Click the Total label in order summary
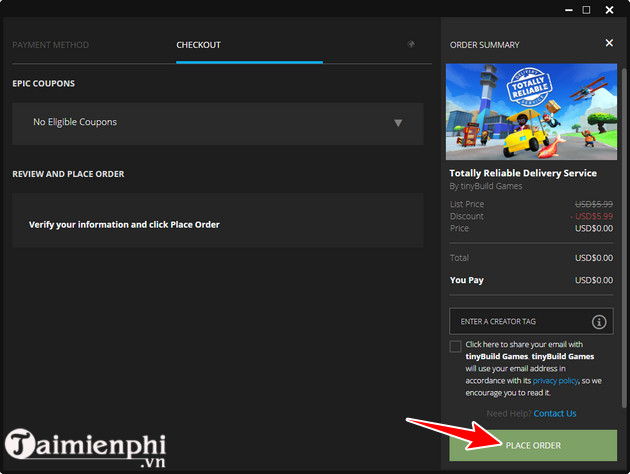 [x=459, y=258]
